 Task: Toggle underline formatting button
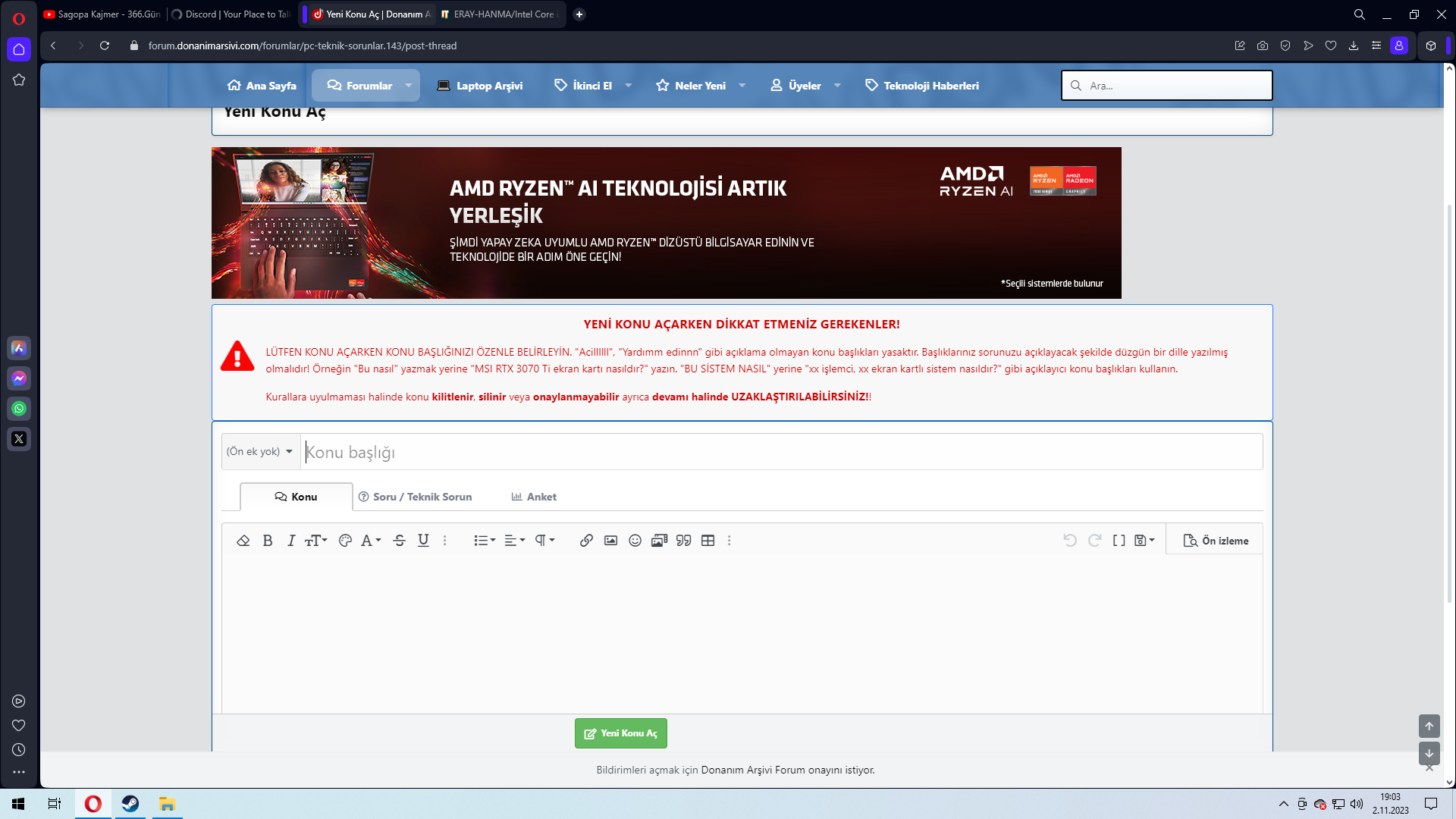point(423,541)
